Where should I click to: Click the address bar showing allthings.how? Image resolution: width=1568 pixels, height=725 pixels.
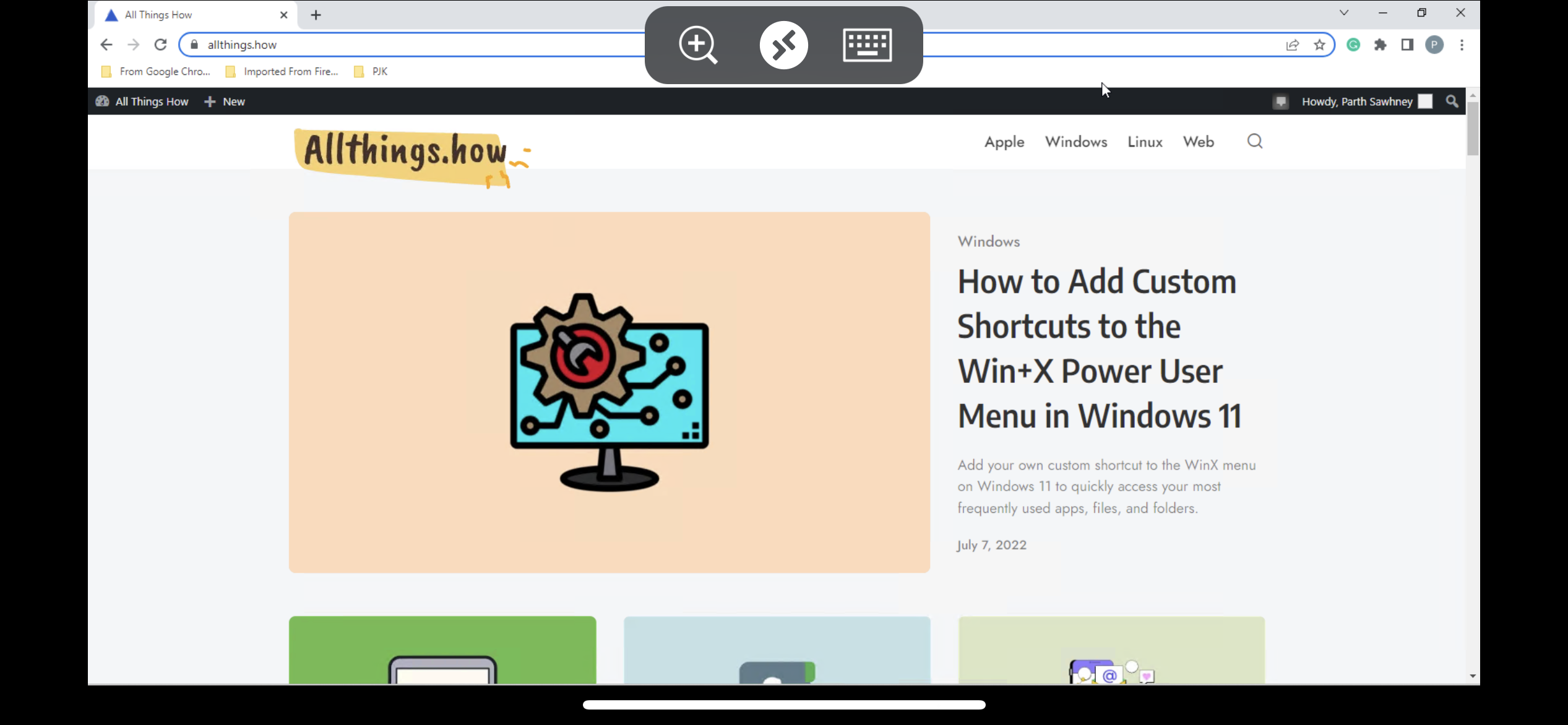756,45
